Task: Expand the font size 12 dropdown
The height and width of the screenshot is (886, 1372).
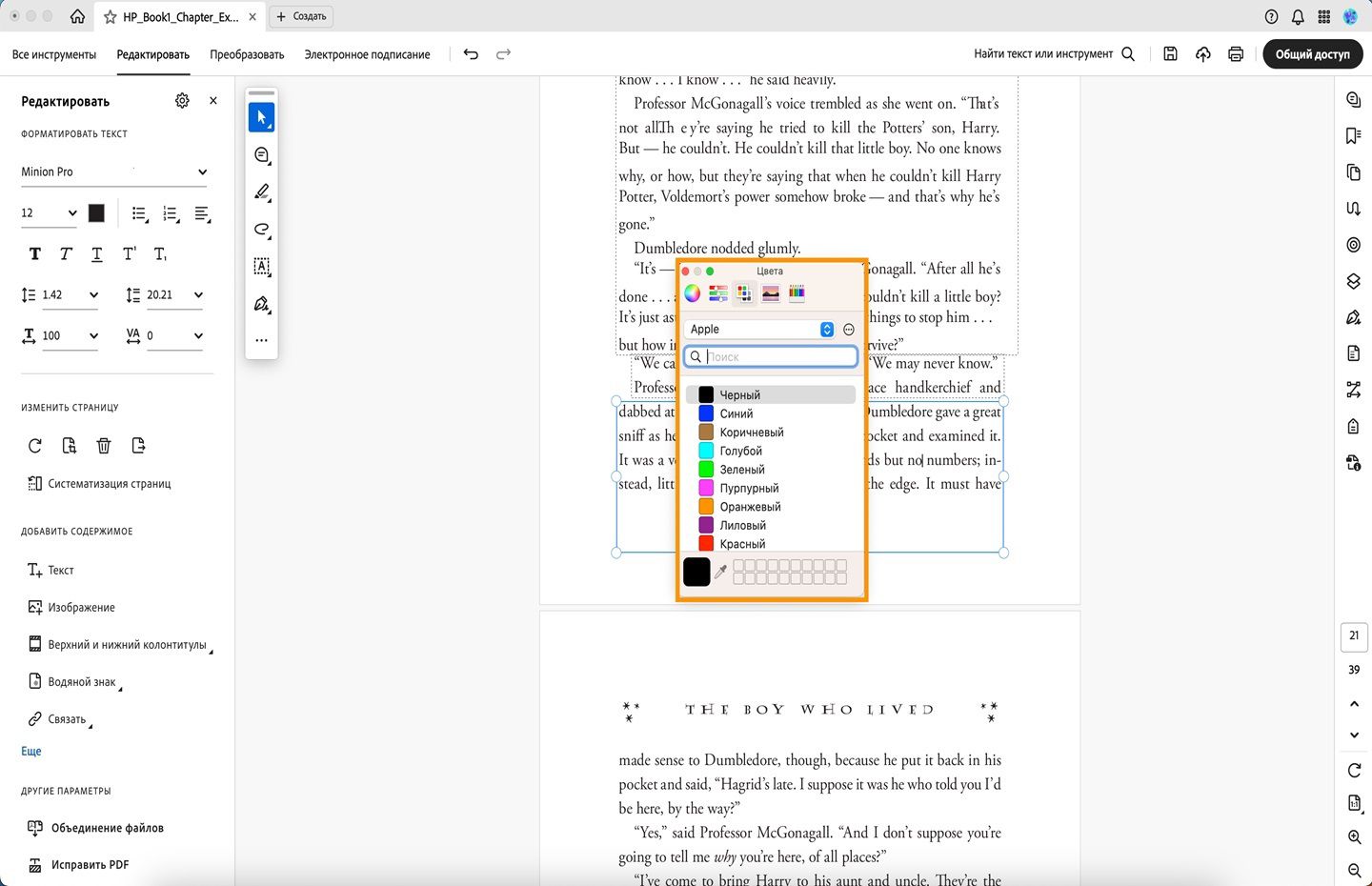Action: 50,213
